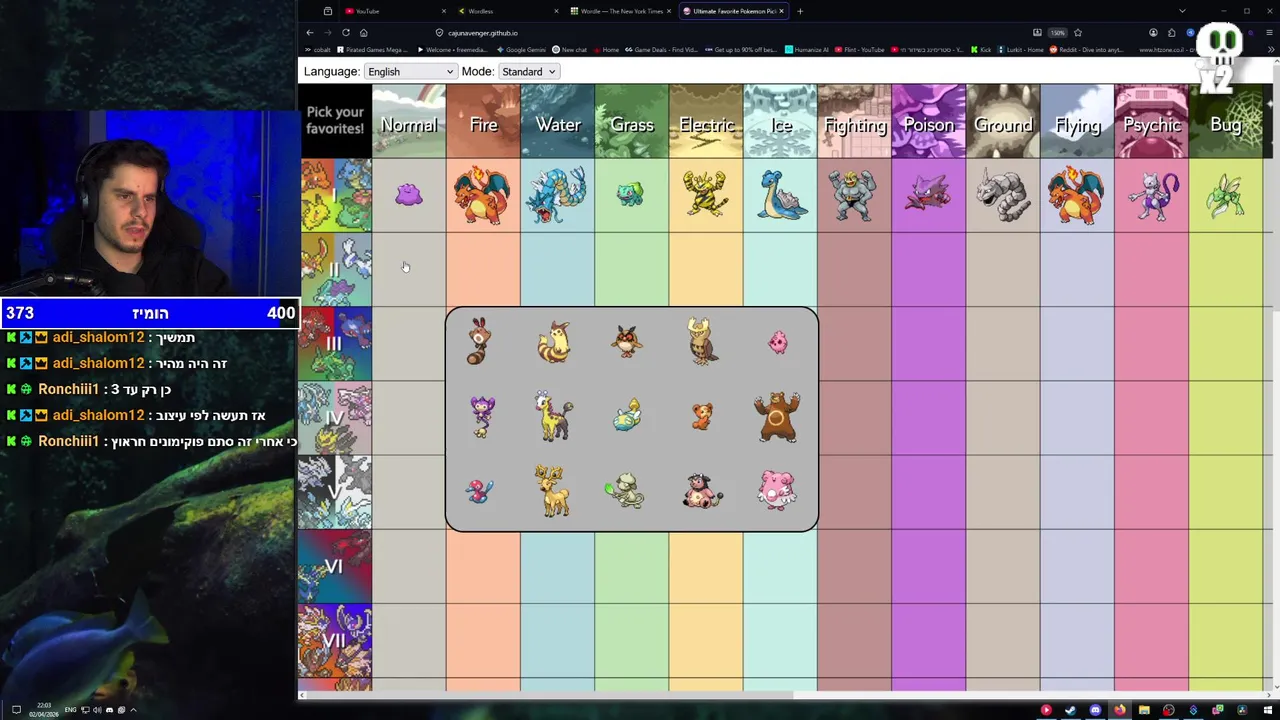Pick Dunsparce in the Pokemon popup
Image resolution: width=1280 pixels, height=720 pixels.
pyautogui.click(x=628, y=416)
